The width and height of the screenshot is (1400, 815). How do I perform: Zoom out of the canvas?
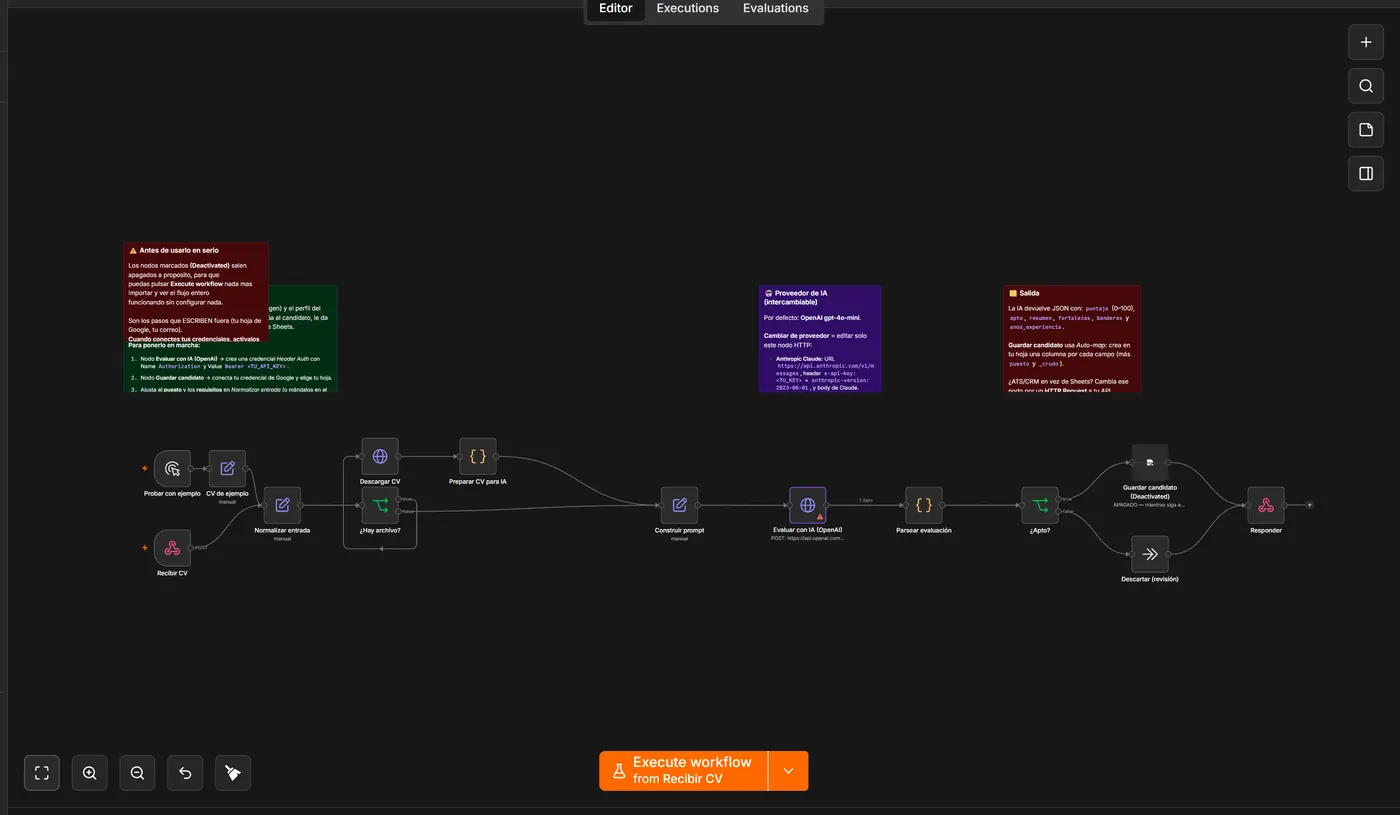click(x=137, y=773)
